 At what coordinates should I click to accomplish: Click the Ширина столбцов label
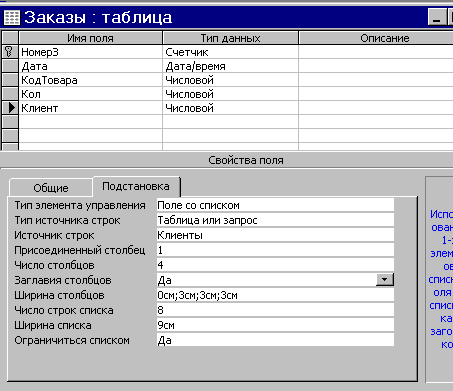point(59,295)
